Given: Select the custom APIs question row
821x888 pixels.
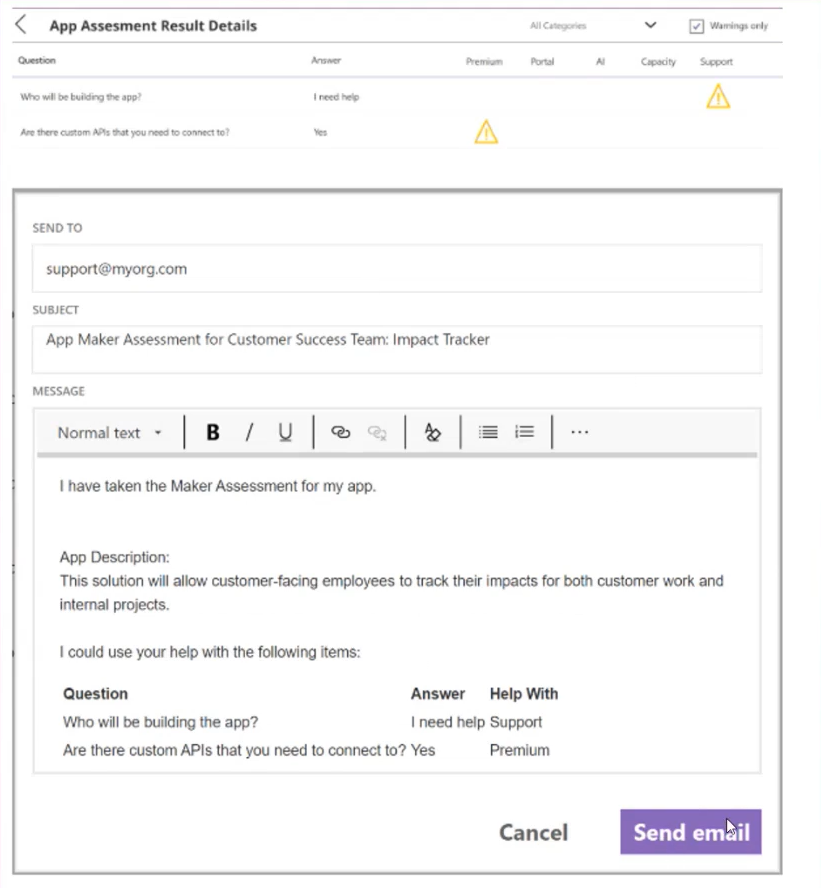Looking at the screenshot, I should (x=125, y=132).
